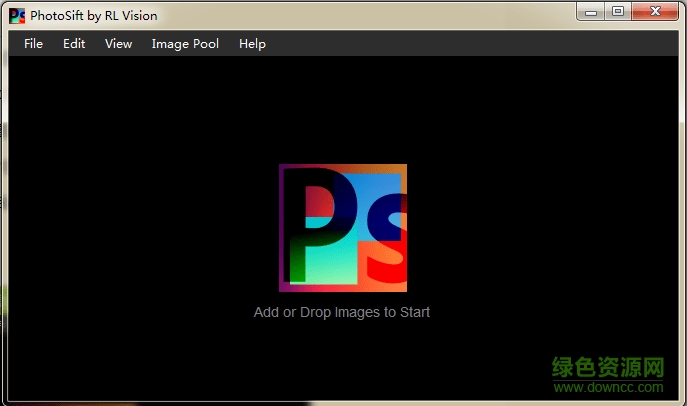
Task: Open the File menu
Action: (33, 44)
